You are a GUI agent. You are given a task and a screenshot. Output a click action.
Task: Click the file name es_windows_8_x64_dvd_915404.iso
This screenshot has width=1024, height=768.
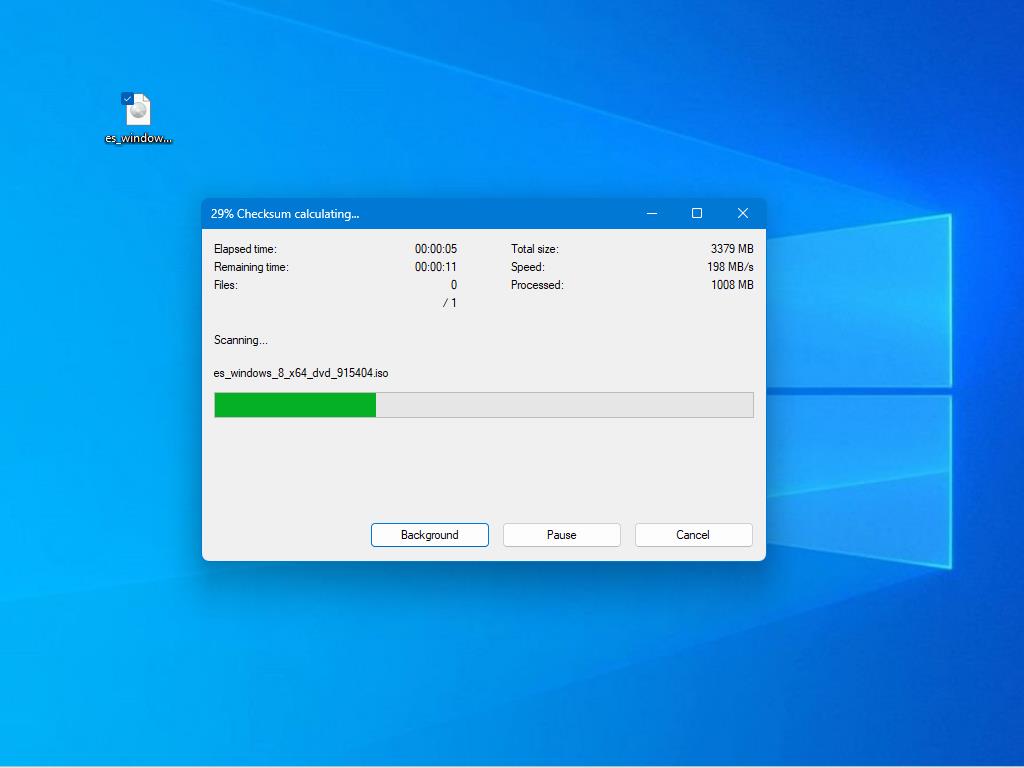click(x=301, y=373)
